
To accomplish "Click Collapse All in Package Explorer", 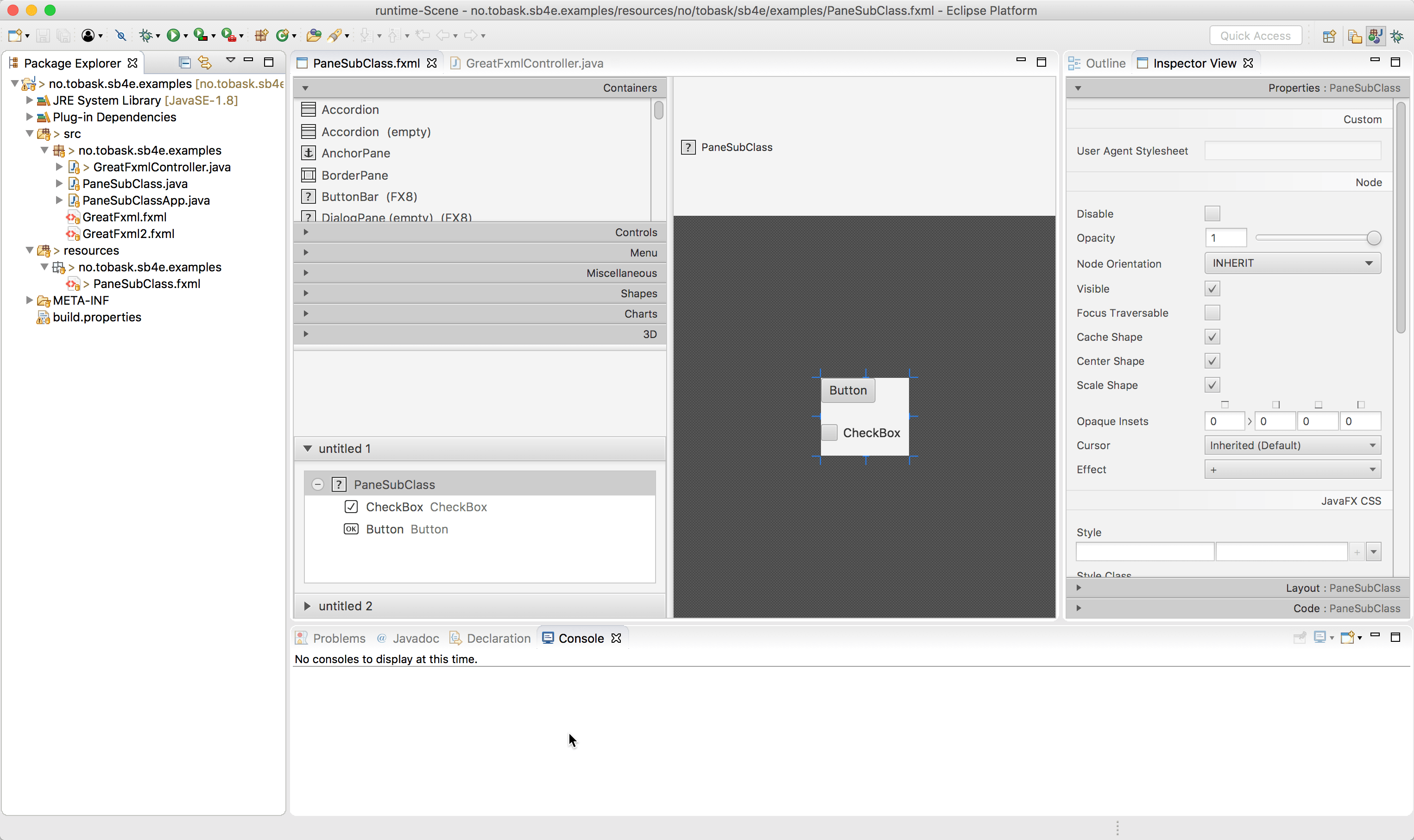I will pos(184,62).
